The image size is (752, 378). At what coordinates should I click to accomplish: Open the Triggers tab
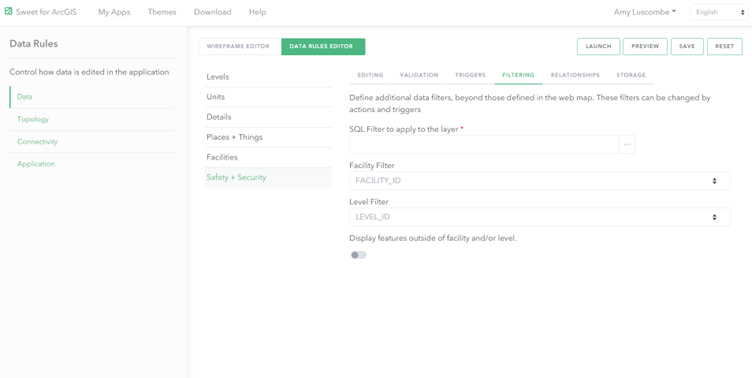(470, 75)
